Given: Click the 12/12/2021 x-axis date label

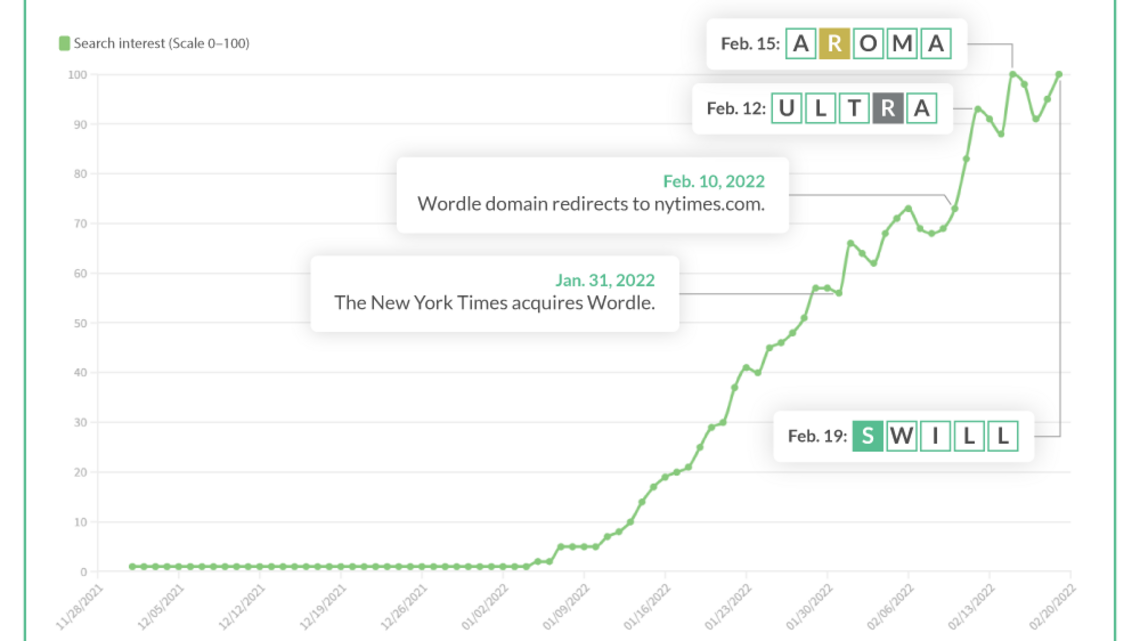Looking at the screenshot, I should click(242, 607).
